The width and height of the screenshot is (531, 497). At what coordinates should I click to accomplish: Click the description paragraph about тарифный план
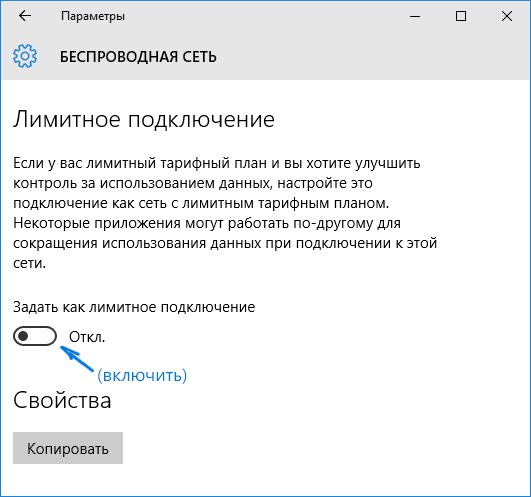point(225,213)
